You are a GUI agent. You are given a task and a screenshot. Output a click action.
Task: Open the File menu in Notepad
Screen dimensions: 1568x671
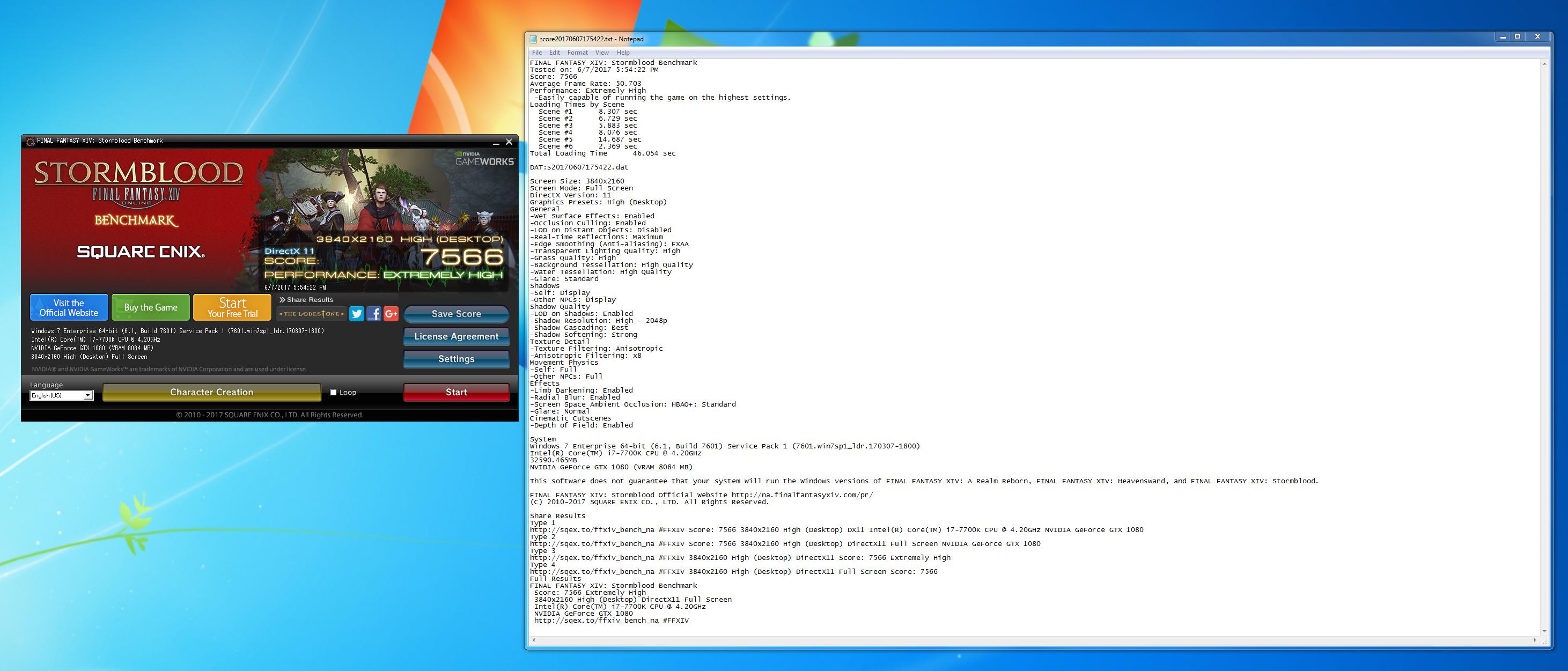point(536,53)
